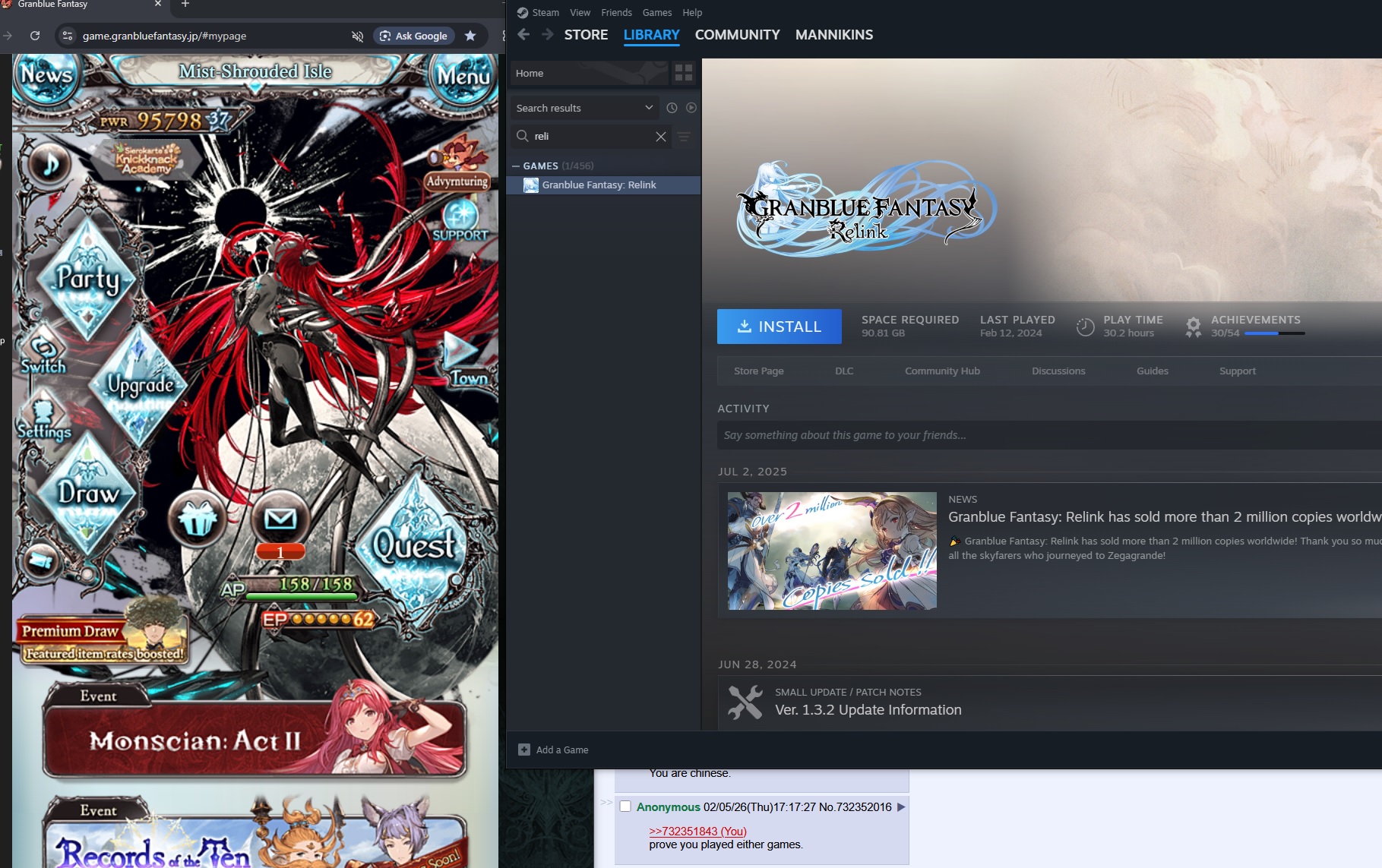The image size is (1382, 868).
Task: Open the game's Store Page link
Action: (759, 371)
